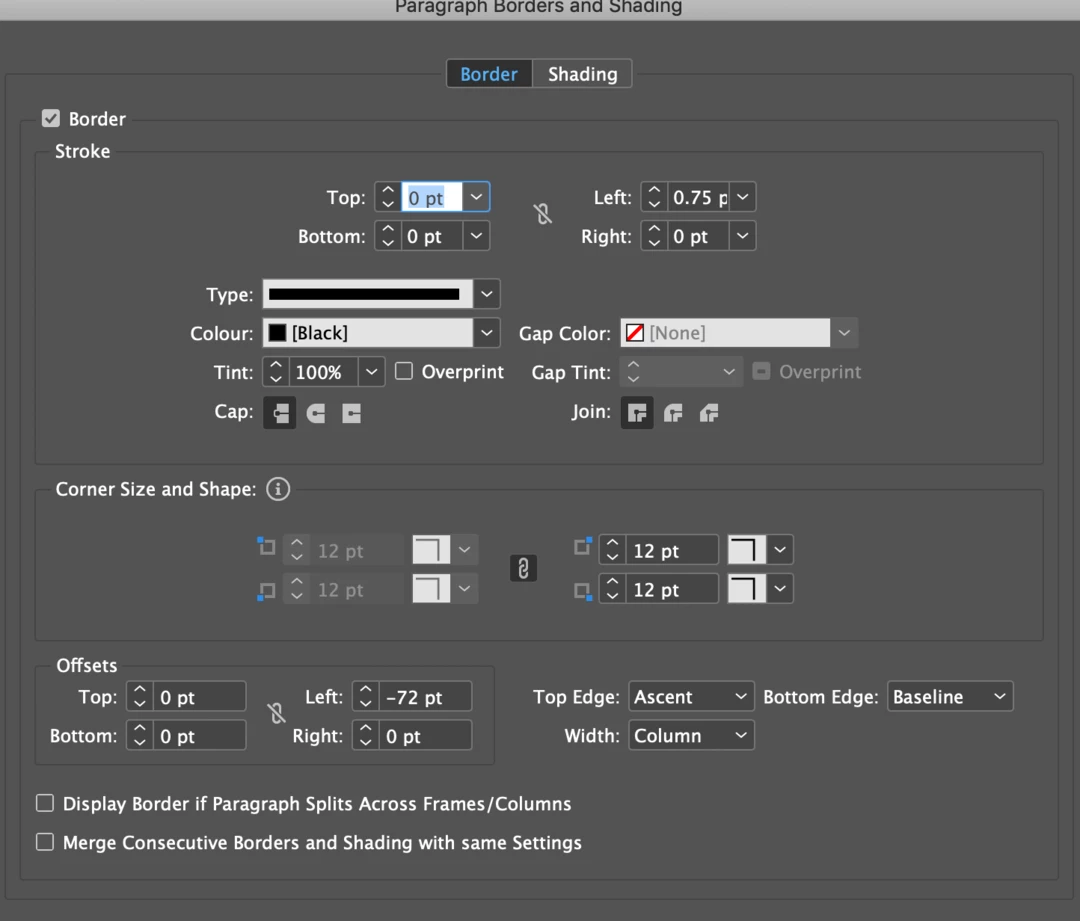
Task: Click the Tint stepper arrows
Action: pos(276,372)
